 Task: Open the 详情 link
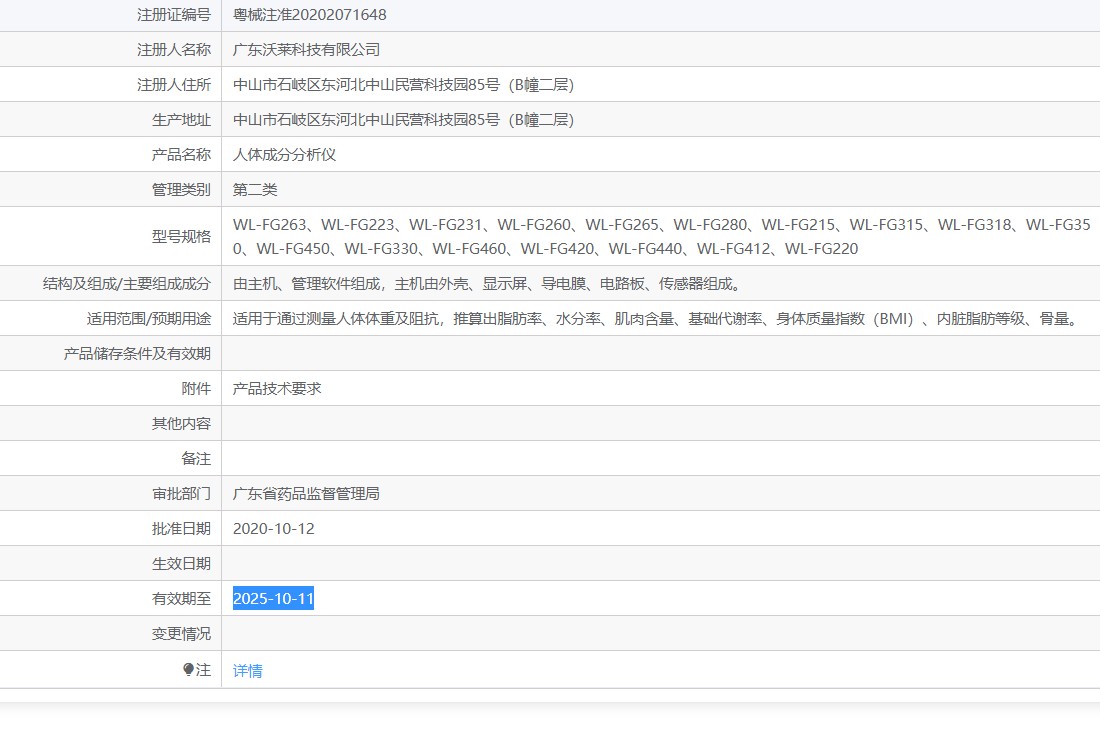[247, 671]
